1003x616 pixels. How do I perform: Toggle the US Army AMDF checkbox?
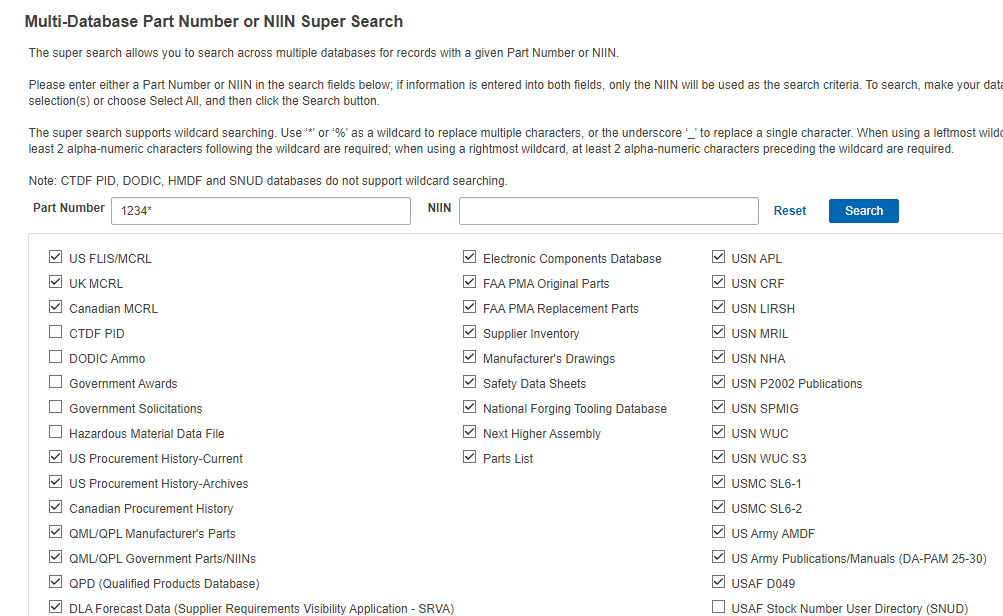pos(718,532)
